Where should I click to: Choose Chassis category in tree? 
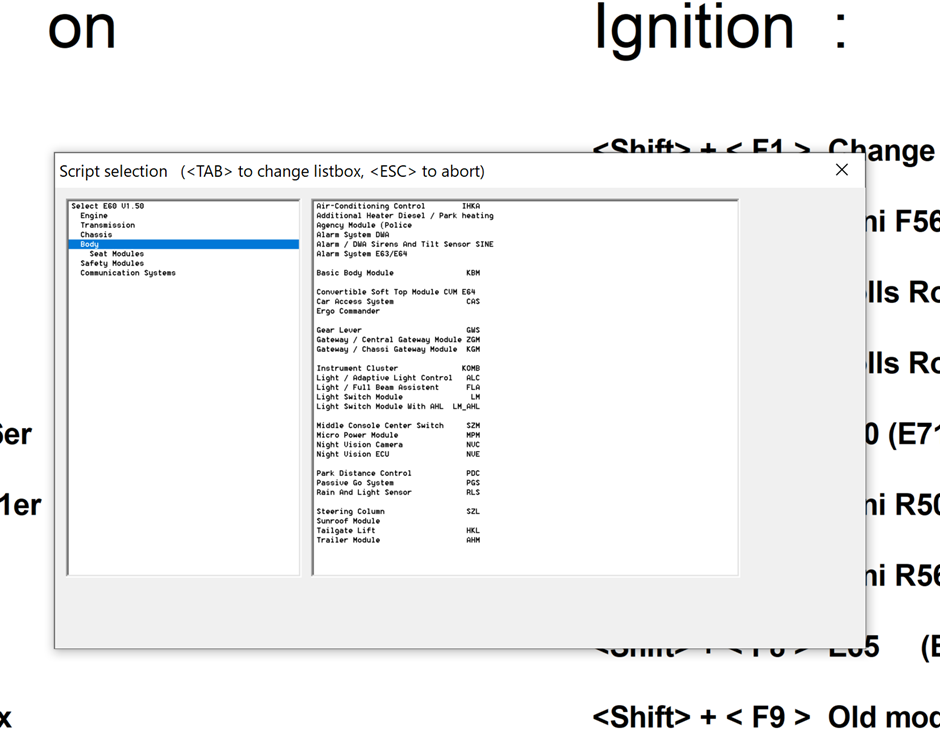tap(96, 235)
